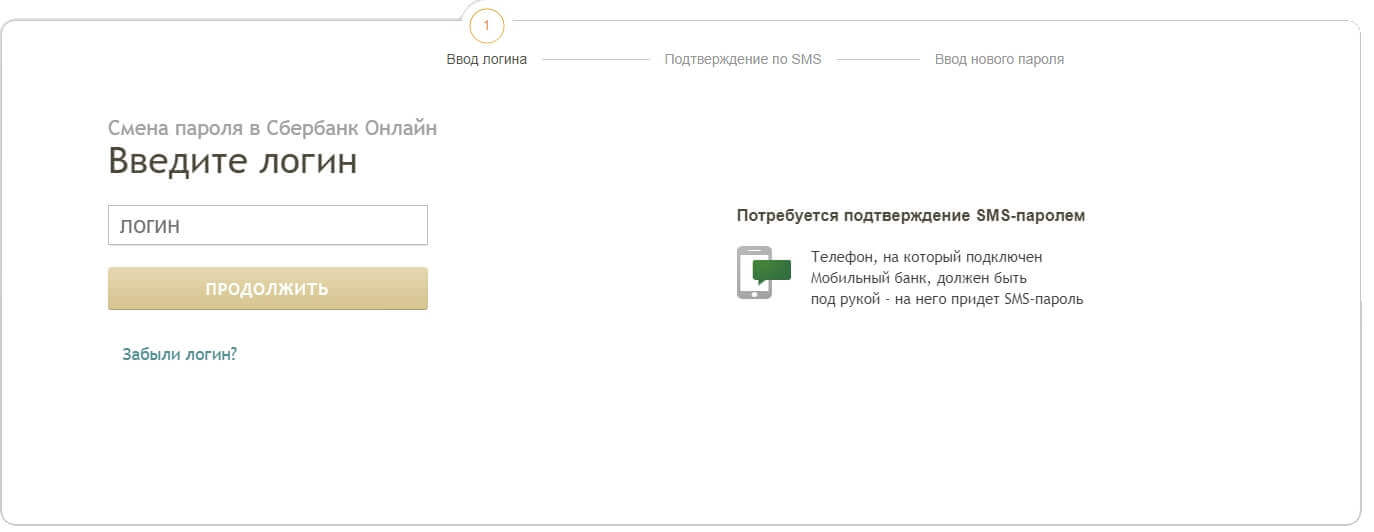The image size is (1374, 532).
Task: Click progress line before "Ввод нового пароля"
Action: tap(877, 59)
